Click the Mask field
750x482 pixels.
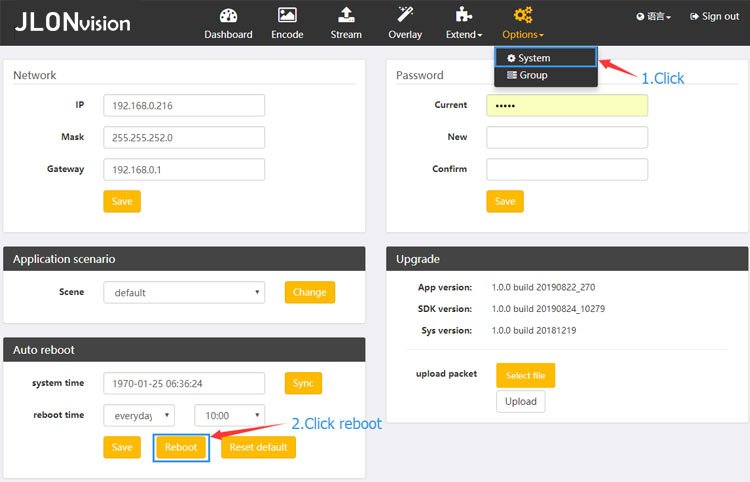pos(184,137)
